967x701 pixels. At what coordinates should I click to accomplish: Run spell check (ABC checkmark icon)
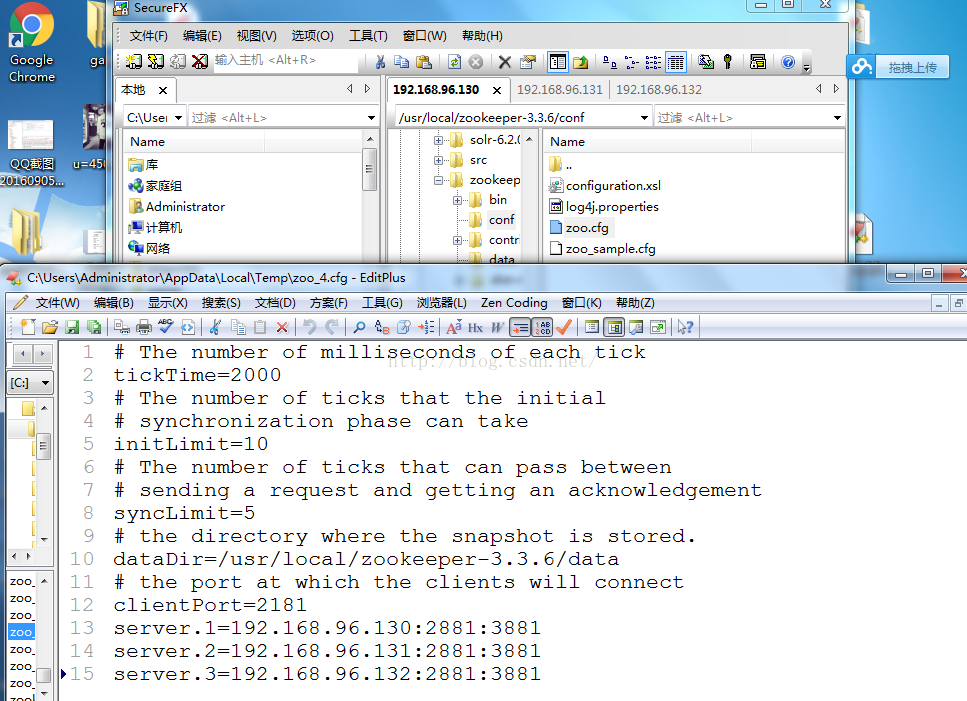coord(165,327)
